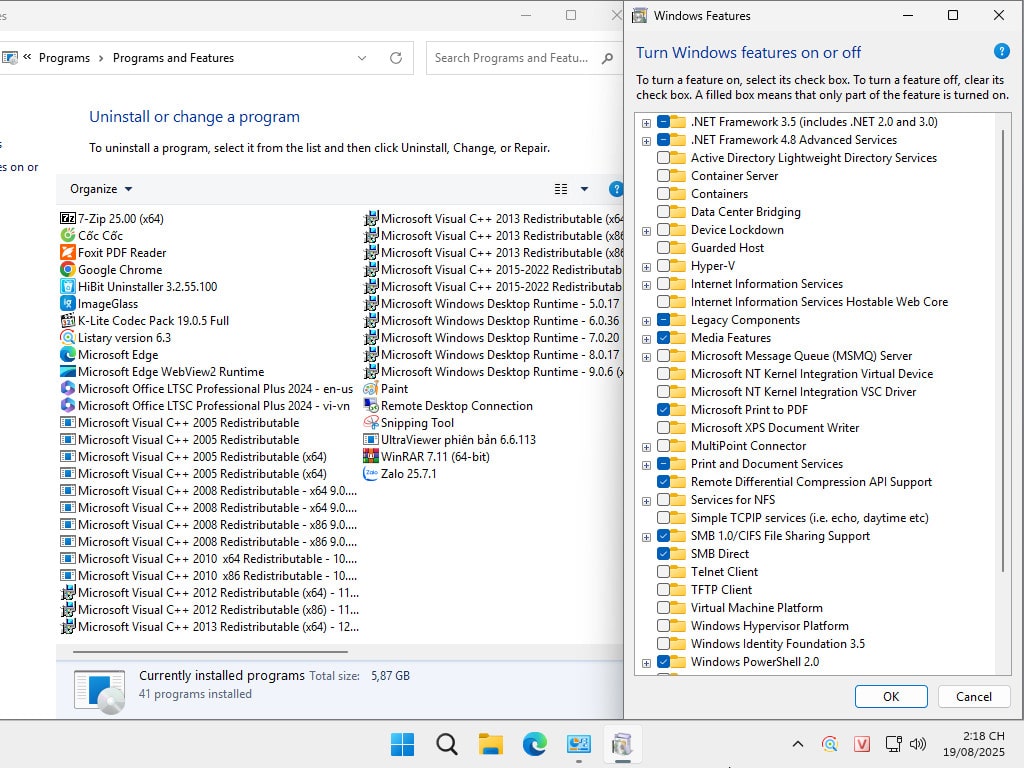The image size is (1024, 768).
Task: Expand the Legacy Components node
Action: click(x=646, y=321)
